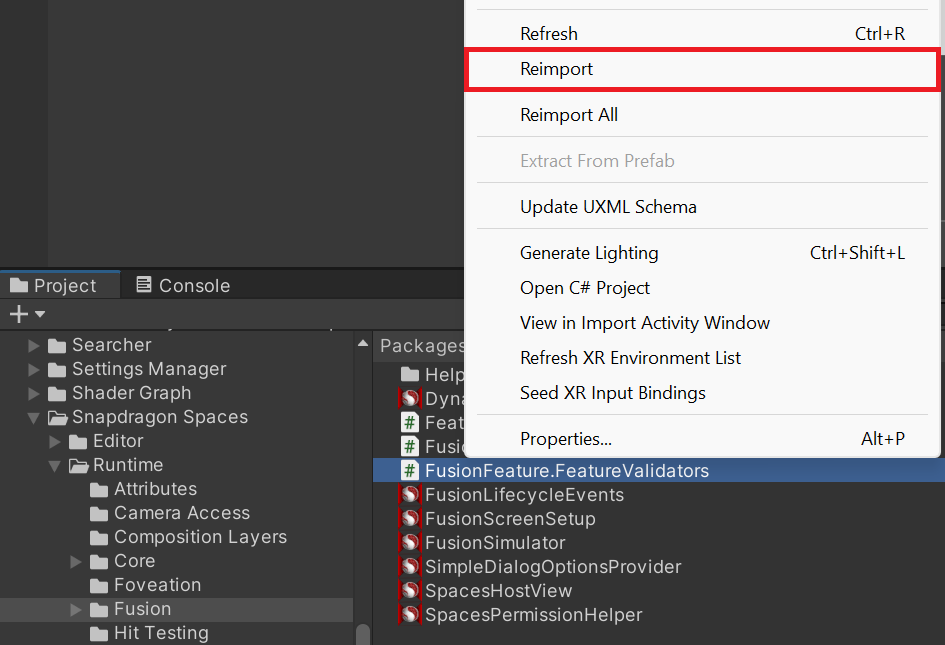Select the Camera Access folder label
945x645 pixels.
point(182,514)
